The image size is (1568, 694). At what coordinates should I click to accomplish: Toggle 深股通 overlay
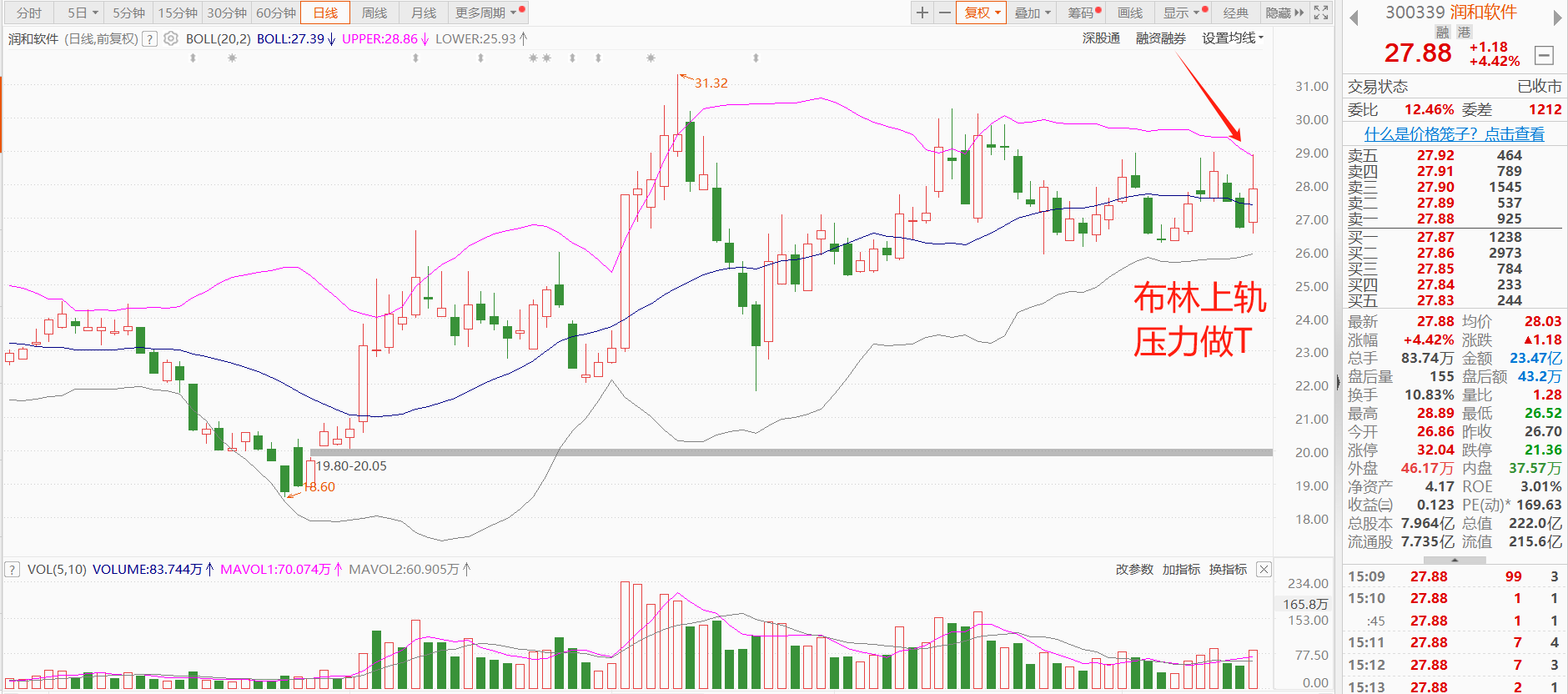1101,38
